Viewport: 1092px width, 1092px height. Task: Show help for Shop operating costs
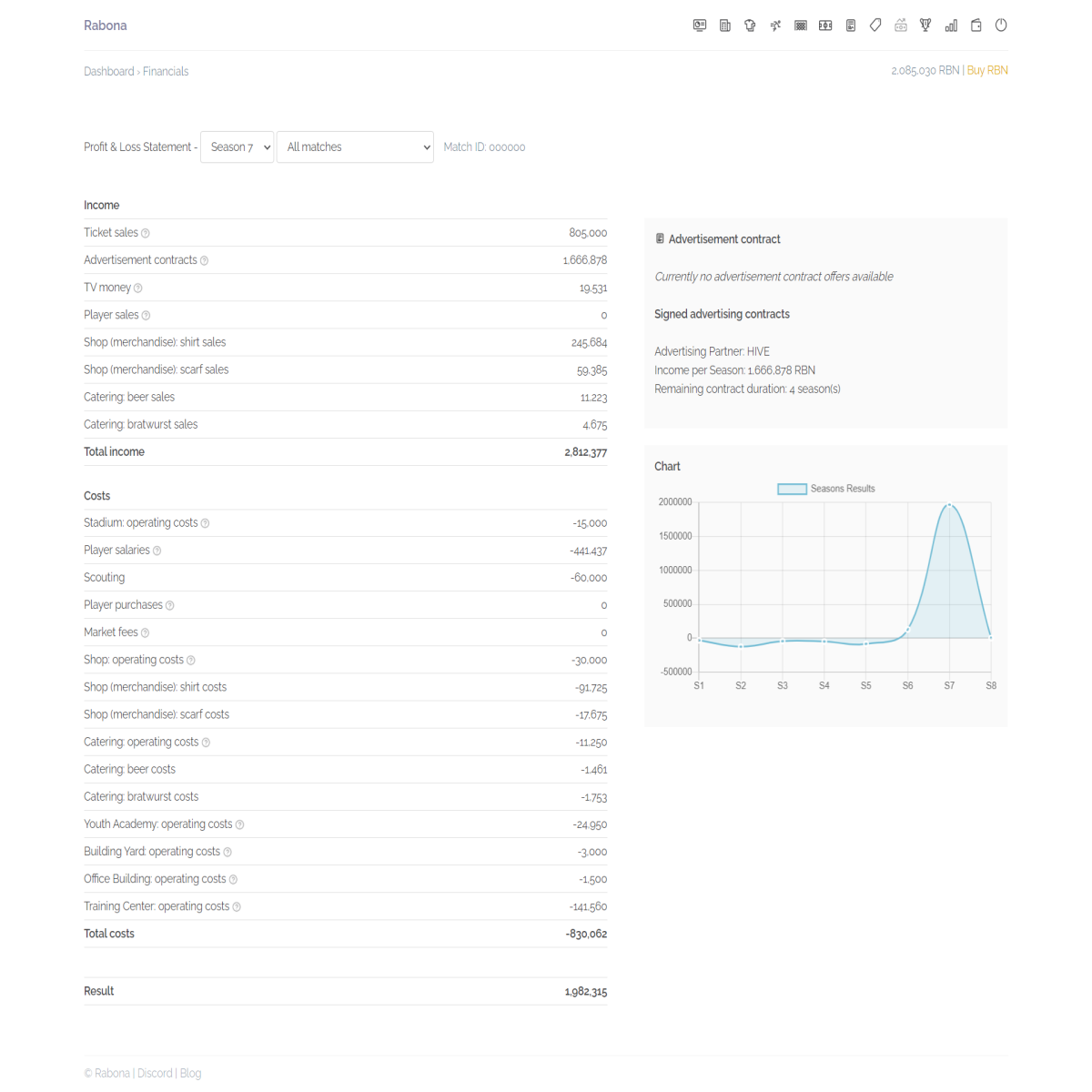pyautogui.click(x=191, y=661)
